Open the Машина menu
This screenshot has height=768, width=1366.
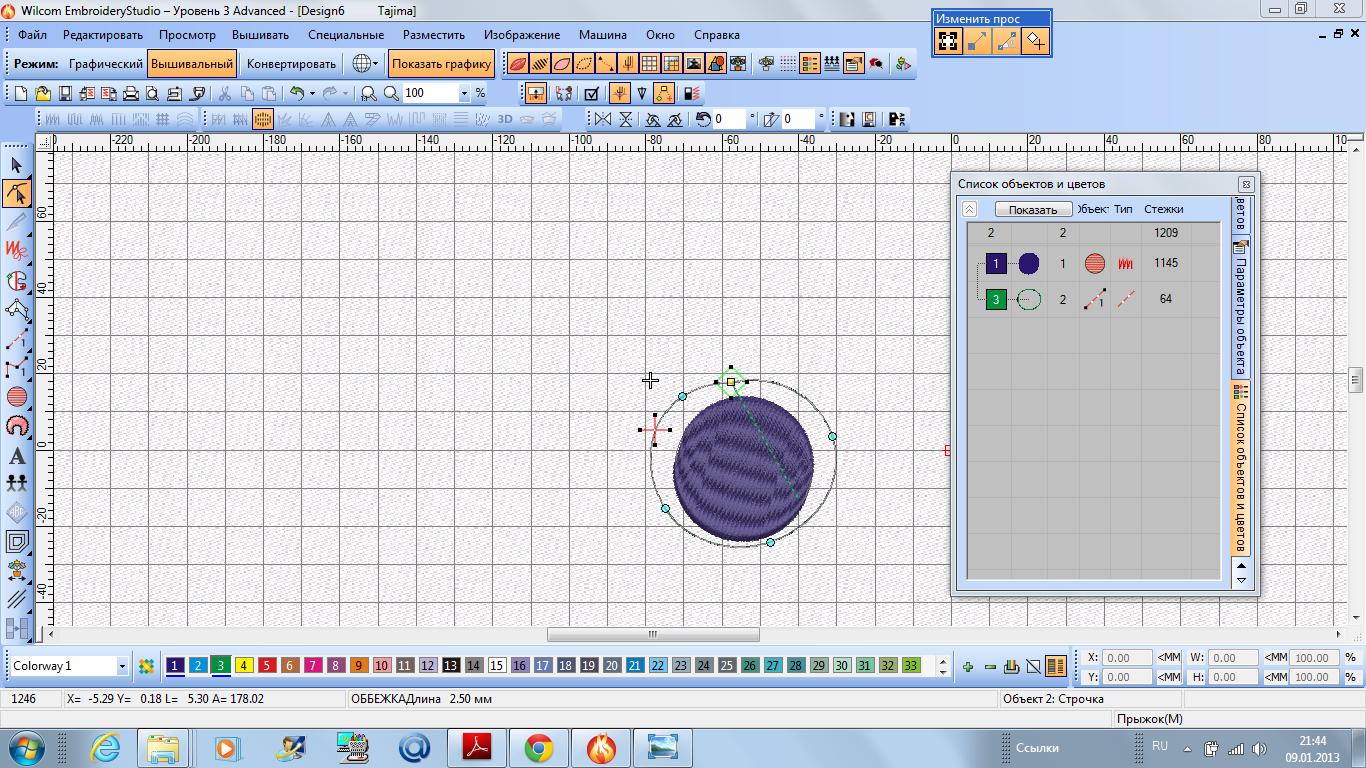pyautogui.click(x=603, y=35)
